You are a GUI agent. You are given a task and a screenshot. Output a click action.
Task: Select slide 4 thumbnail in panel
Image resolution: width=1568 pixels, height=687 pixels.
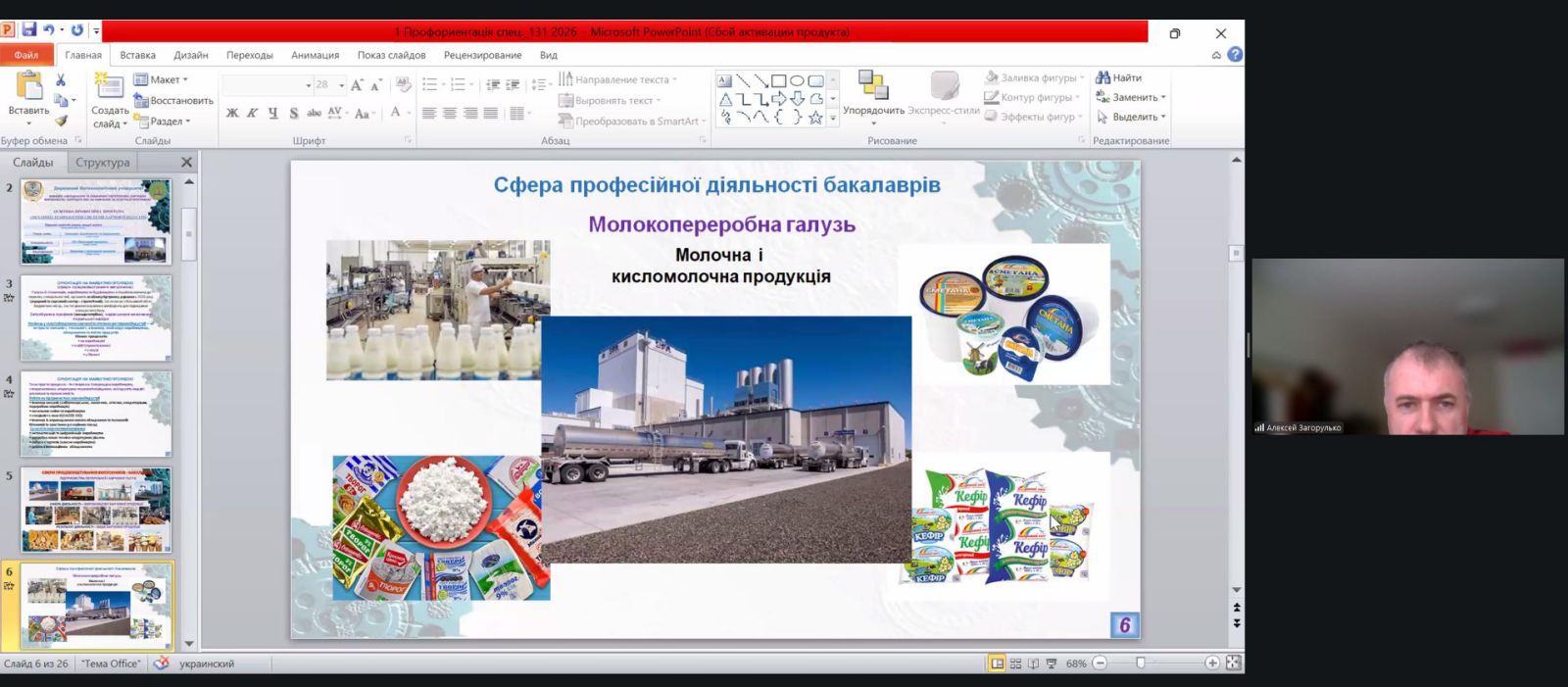coord(96,414)
